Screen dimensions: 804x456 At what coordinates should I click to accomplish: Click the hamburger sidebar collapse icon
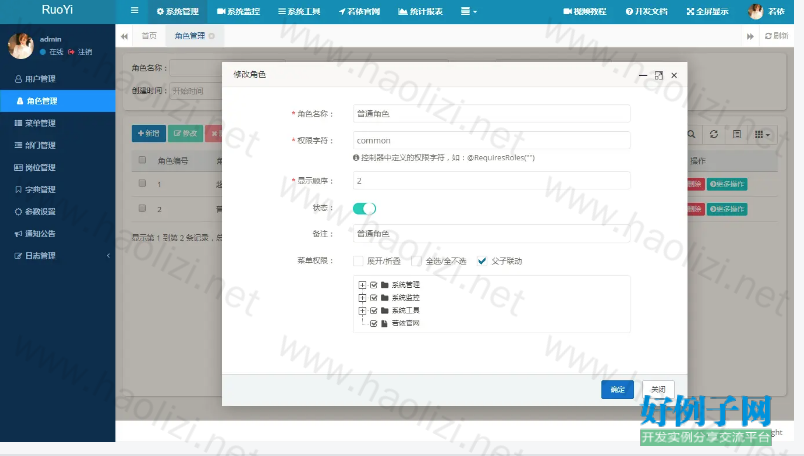[x=135, y=11]
